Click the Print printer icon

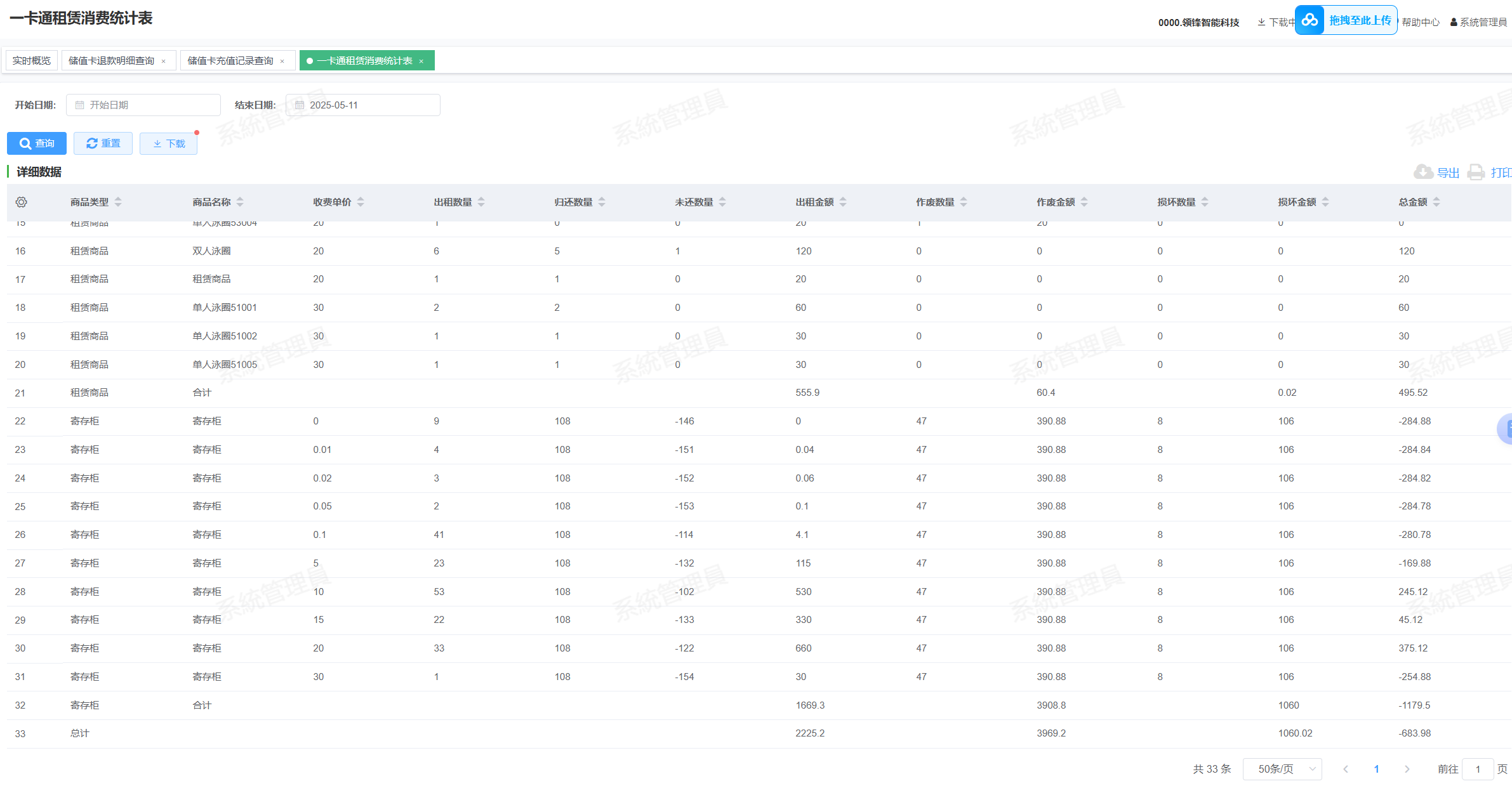(x=1476, y=172)
